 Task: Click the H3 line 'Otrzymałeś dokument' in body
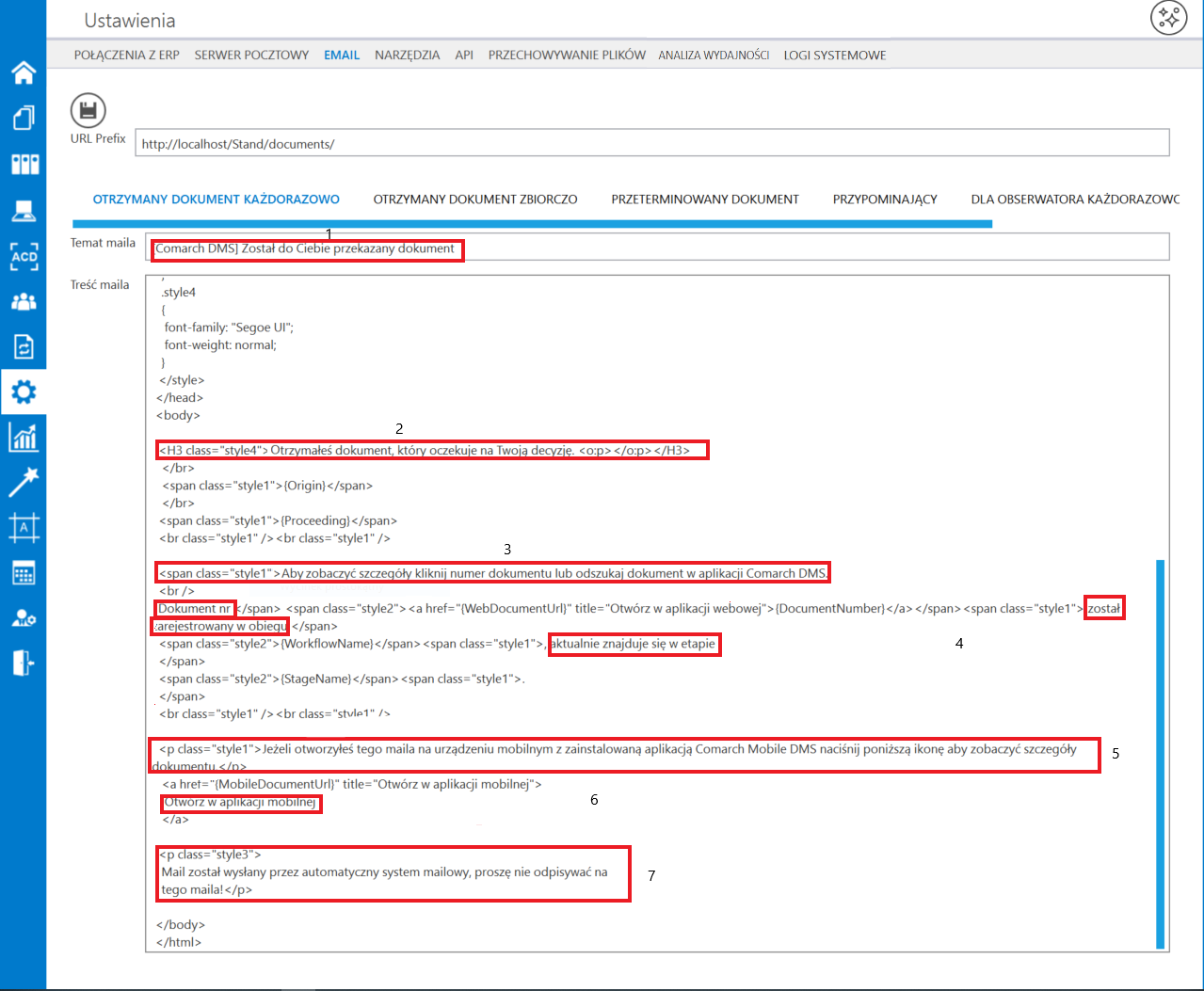point(425,450)
